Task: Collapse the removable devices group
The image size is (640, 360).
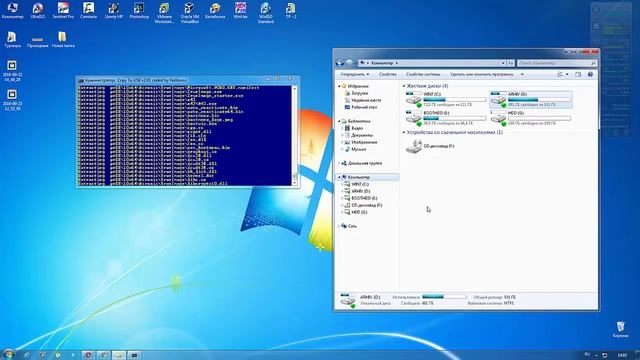Action: tap(404, 133)
